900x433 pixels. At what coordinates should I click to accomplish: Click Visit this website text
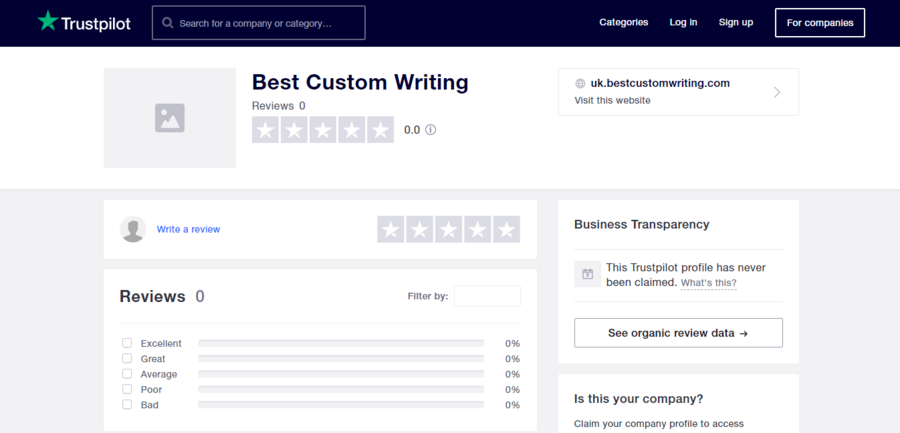(612, 100)
